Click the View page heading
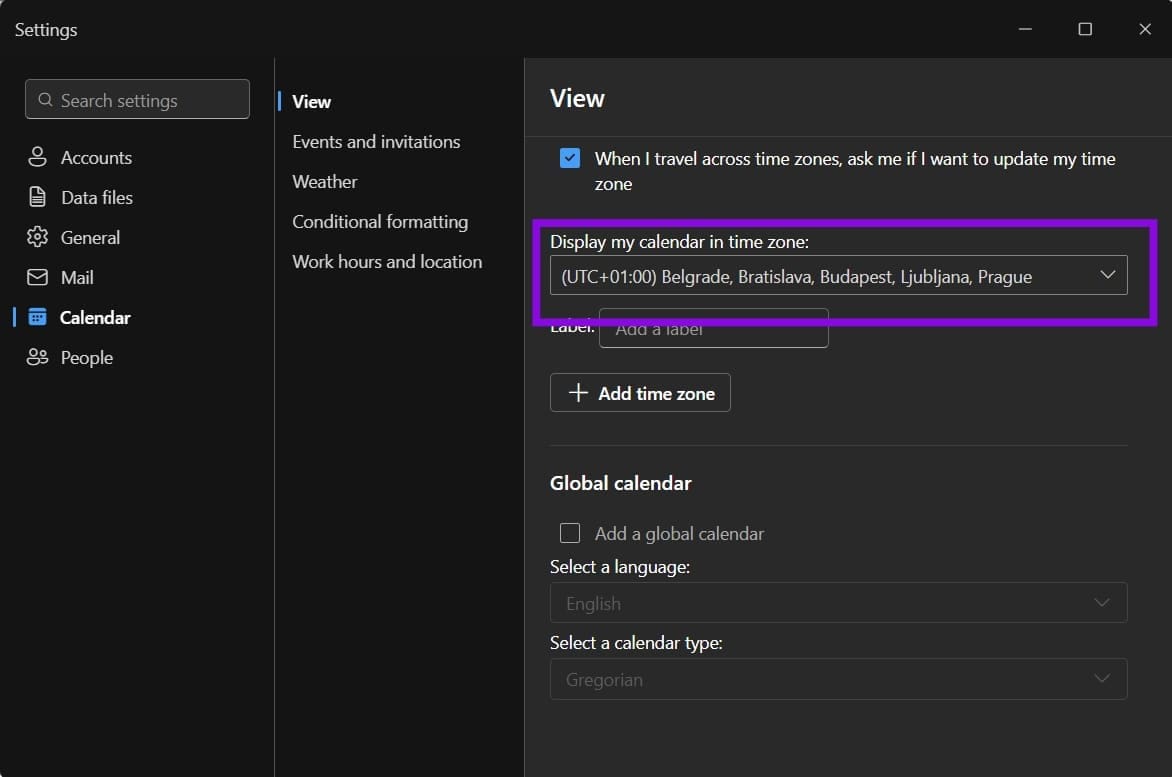This screenshot has width=1172, height=777. point(577,99)
